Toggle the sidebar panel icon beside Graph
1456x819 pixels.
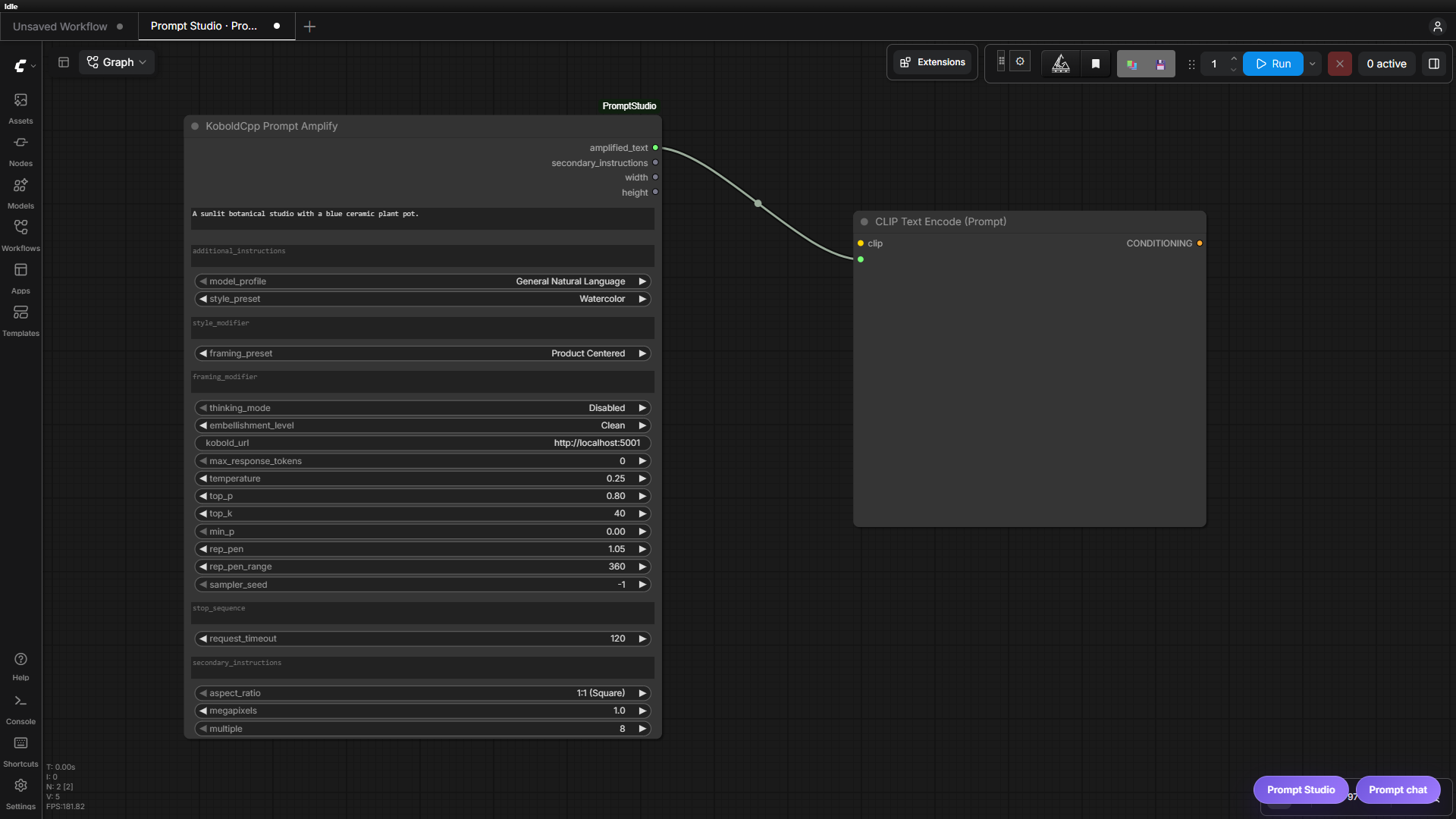(x=64, y=62)
